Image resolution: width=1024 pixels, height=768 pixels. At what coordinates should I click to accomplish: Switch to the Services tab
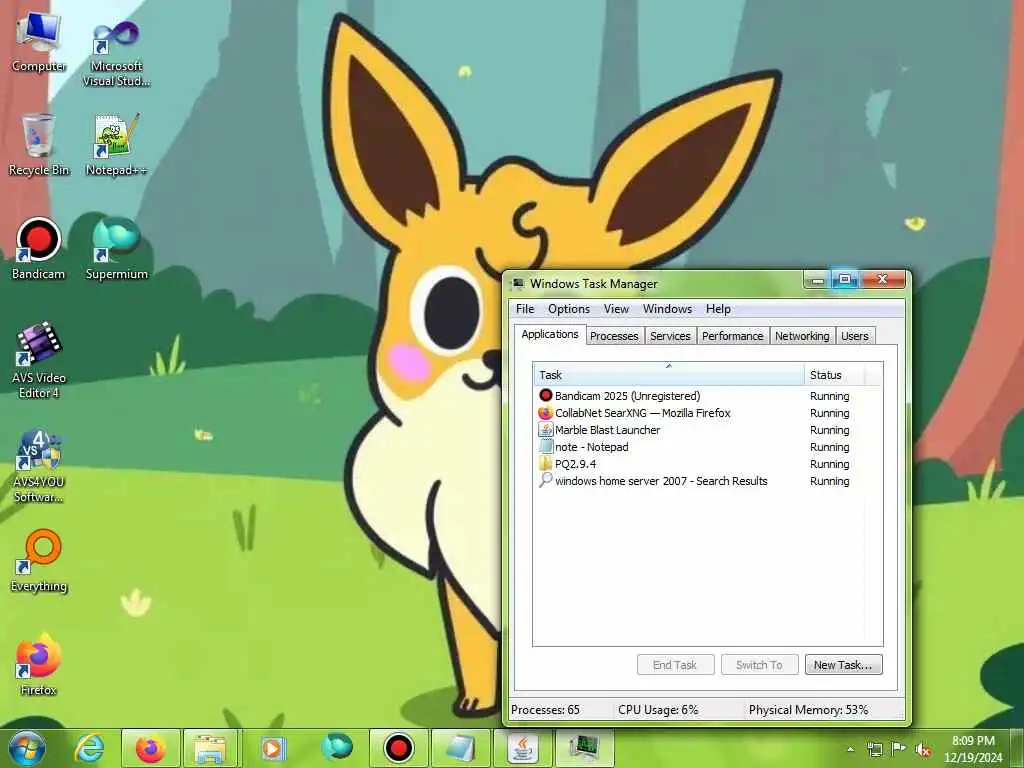pyautogui.click(x=670, y=336)
